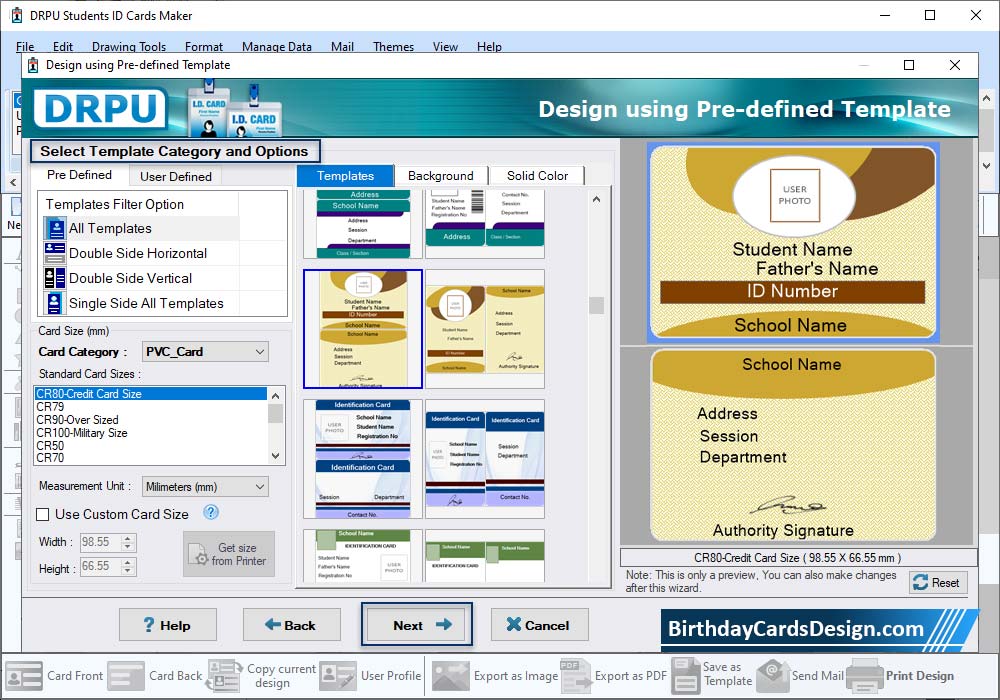The image size is (1000, 700).
Task: Click card sizes list scroll down arrow
Action: 276,456
